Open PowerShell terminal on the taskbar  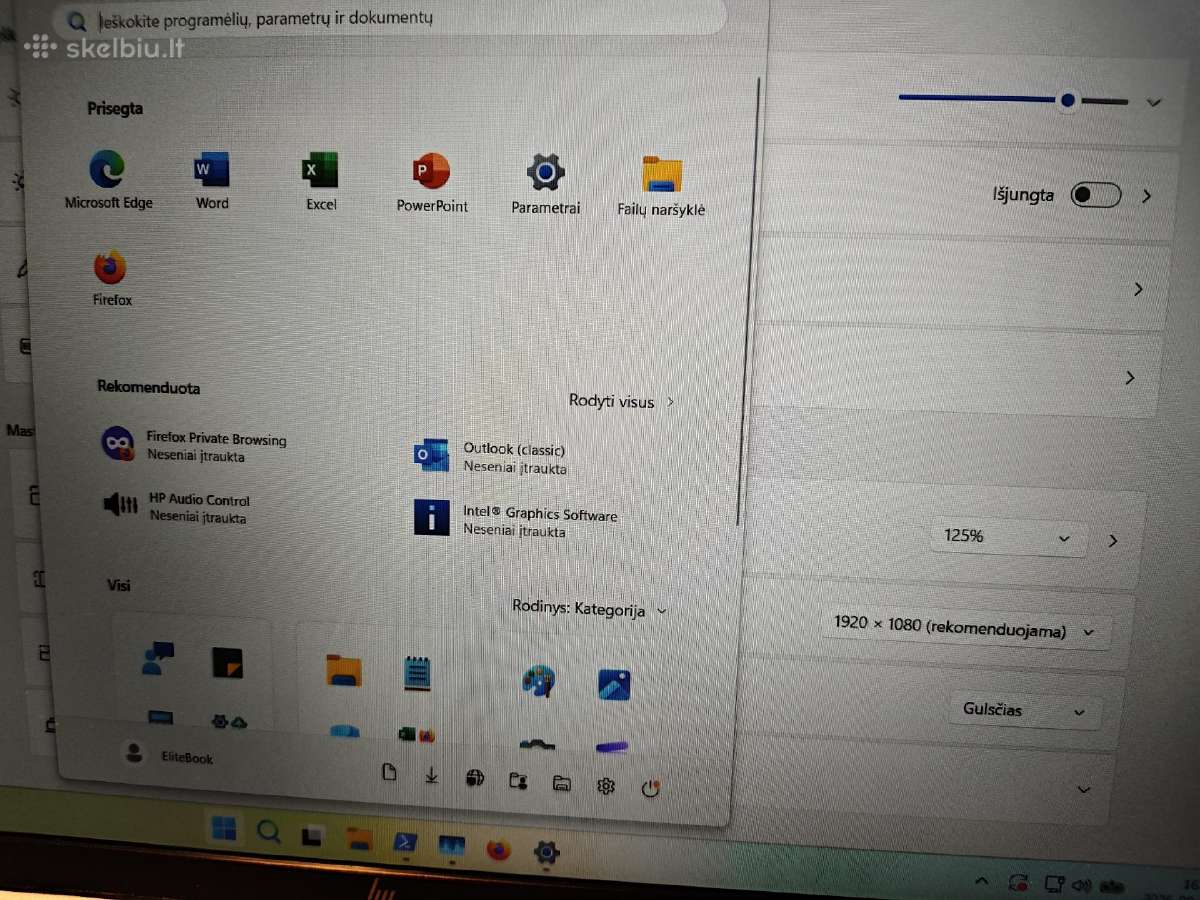[405, 843]
